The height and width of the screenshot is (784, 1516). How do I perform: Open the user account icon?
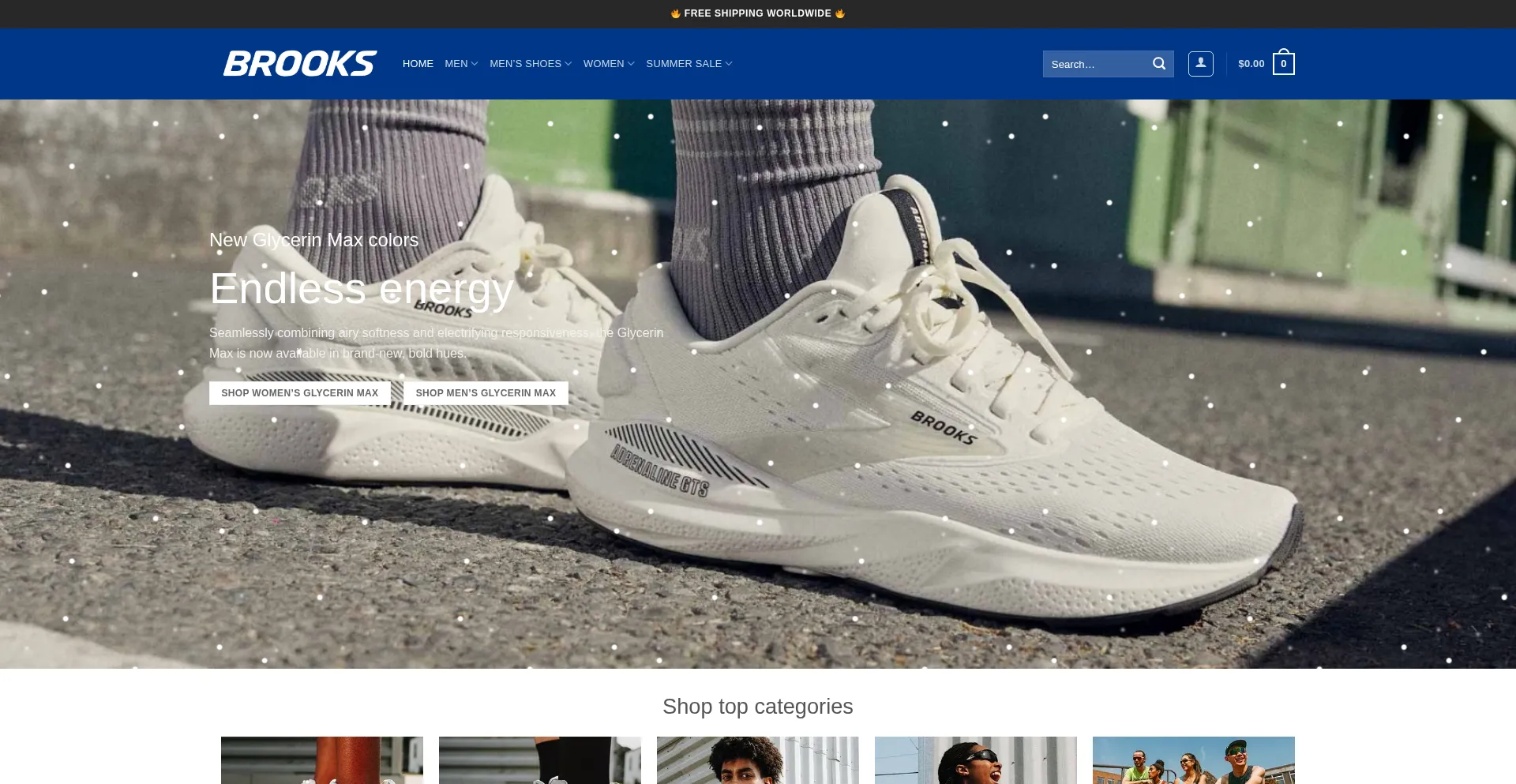(1200, 64)
